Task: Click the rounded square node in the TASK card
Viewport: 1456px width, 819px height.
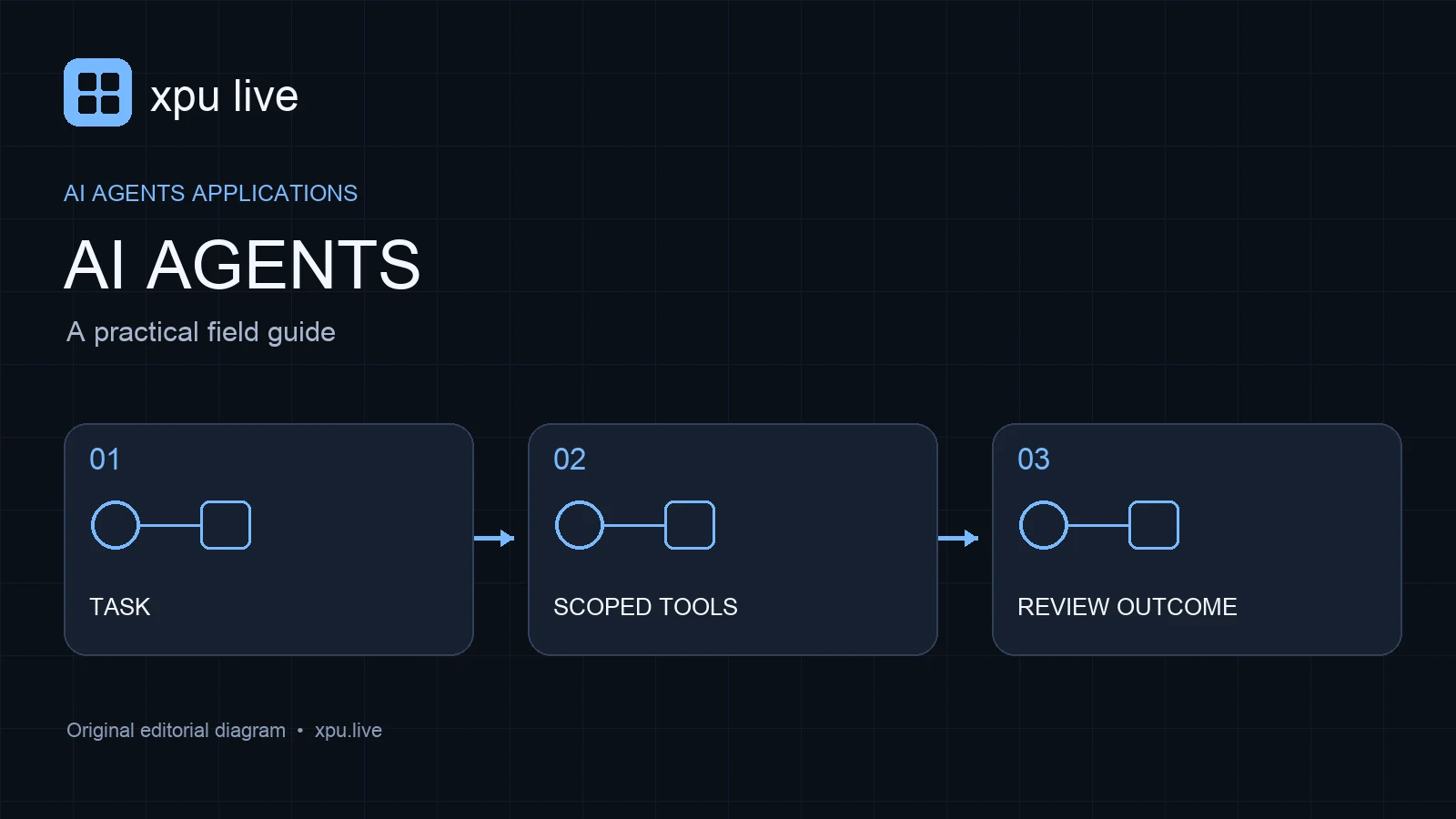Action: click(x=226, y=525)
